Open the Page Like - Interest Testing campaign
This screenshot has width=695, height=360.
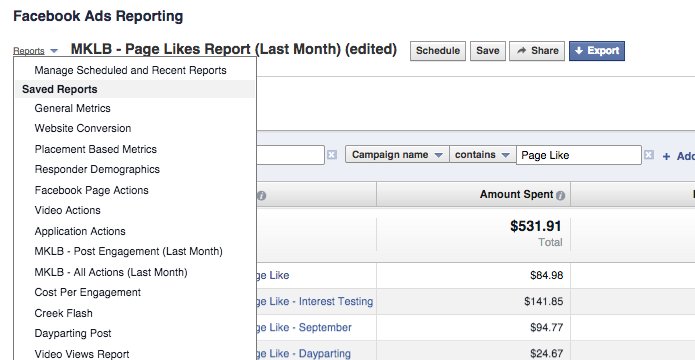point(315,301)
